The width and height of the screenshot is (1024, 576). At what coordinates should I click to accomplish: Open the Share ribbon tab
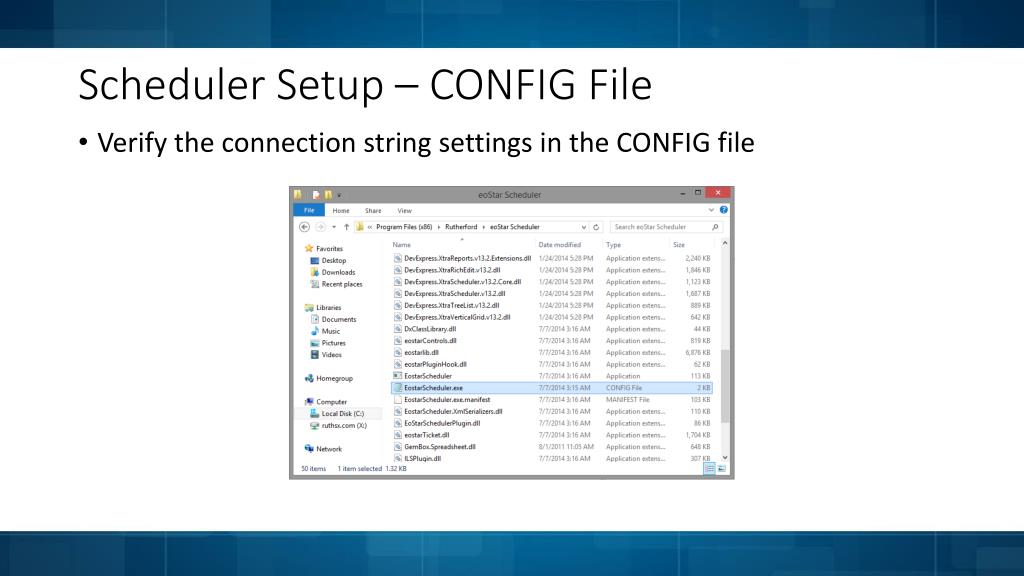[x=373, y=211]
